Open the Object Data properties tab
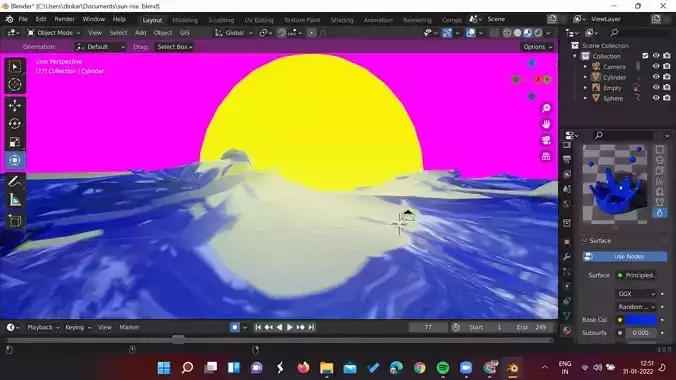 pyautogui.click(x=567, y=316)
